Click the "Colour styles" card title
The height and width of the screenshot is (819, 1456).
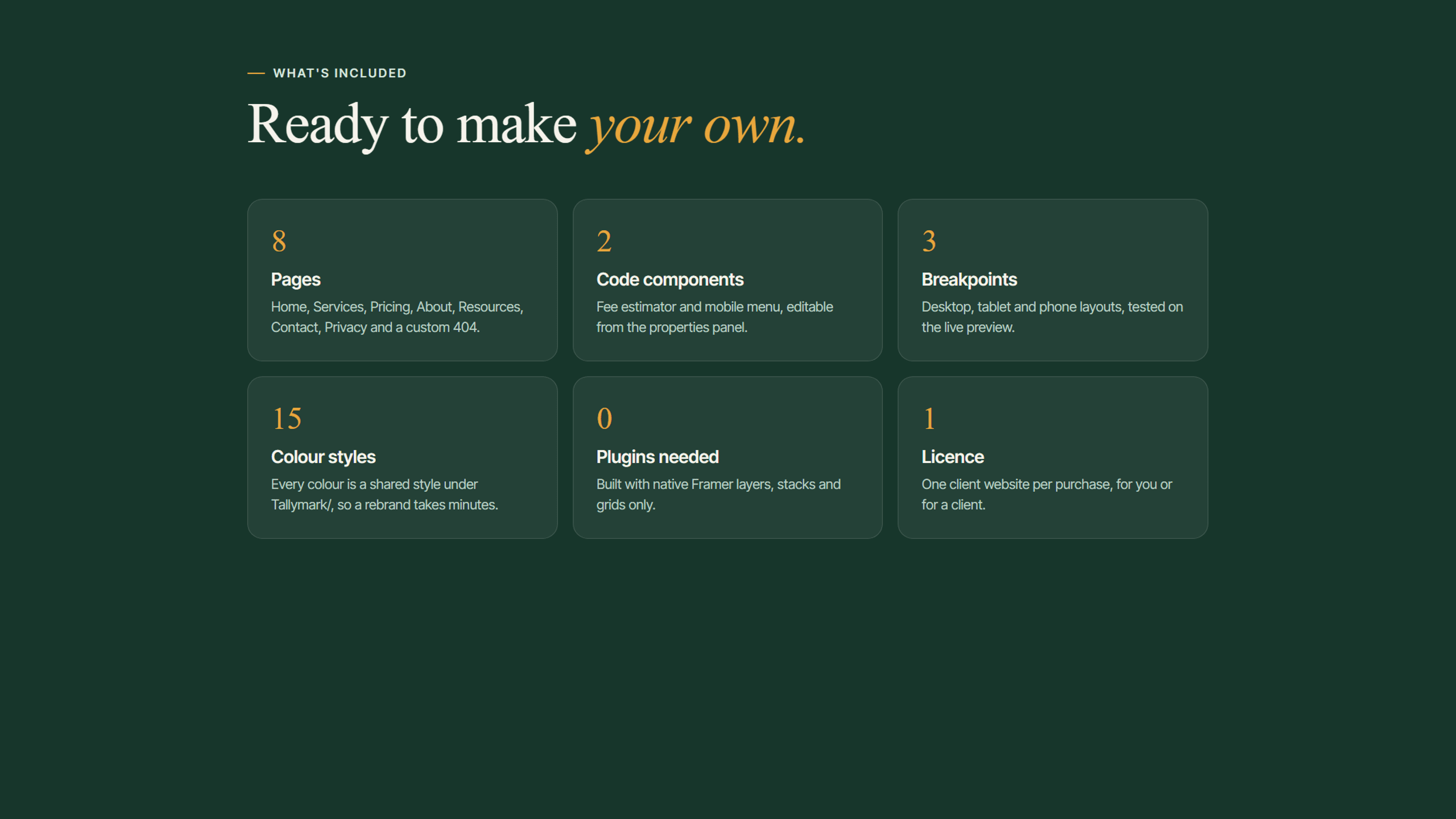323,457
